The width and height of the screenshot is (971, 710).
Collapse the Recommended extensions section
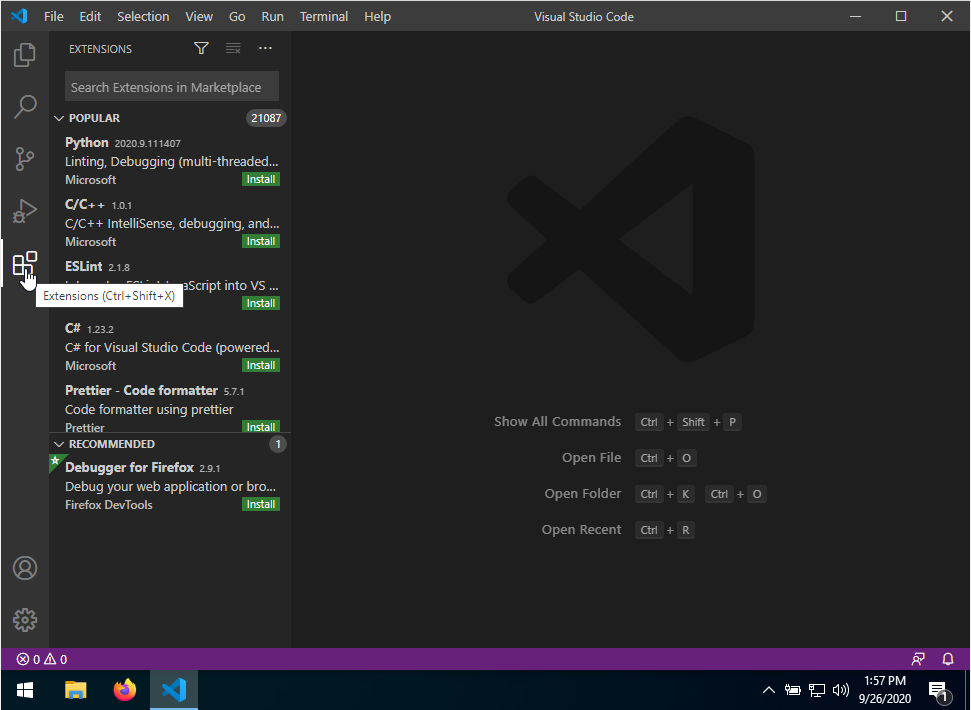[x=59, y=444]
